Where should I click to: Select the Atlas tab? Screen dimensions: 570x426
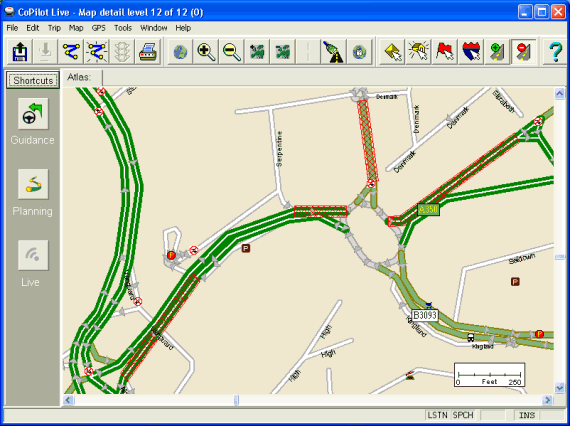pyautogui.click(x=83, y=78)
